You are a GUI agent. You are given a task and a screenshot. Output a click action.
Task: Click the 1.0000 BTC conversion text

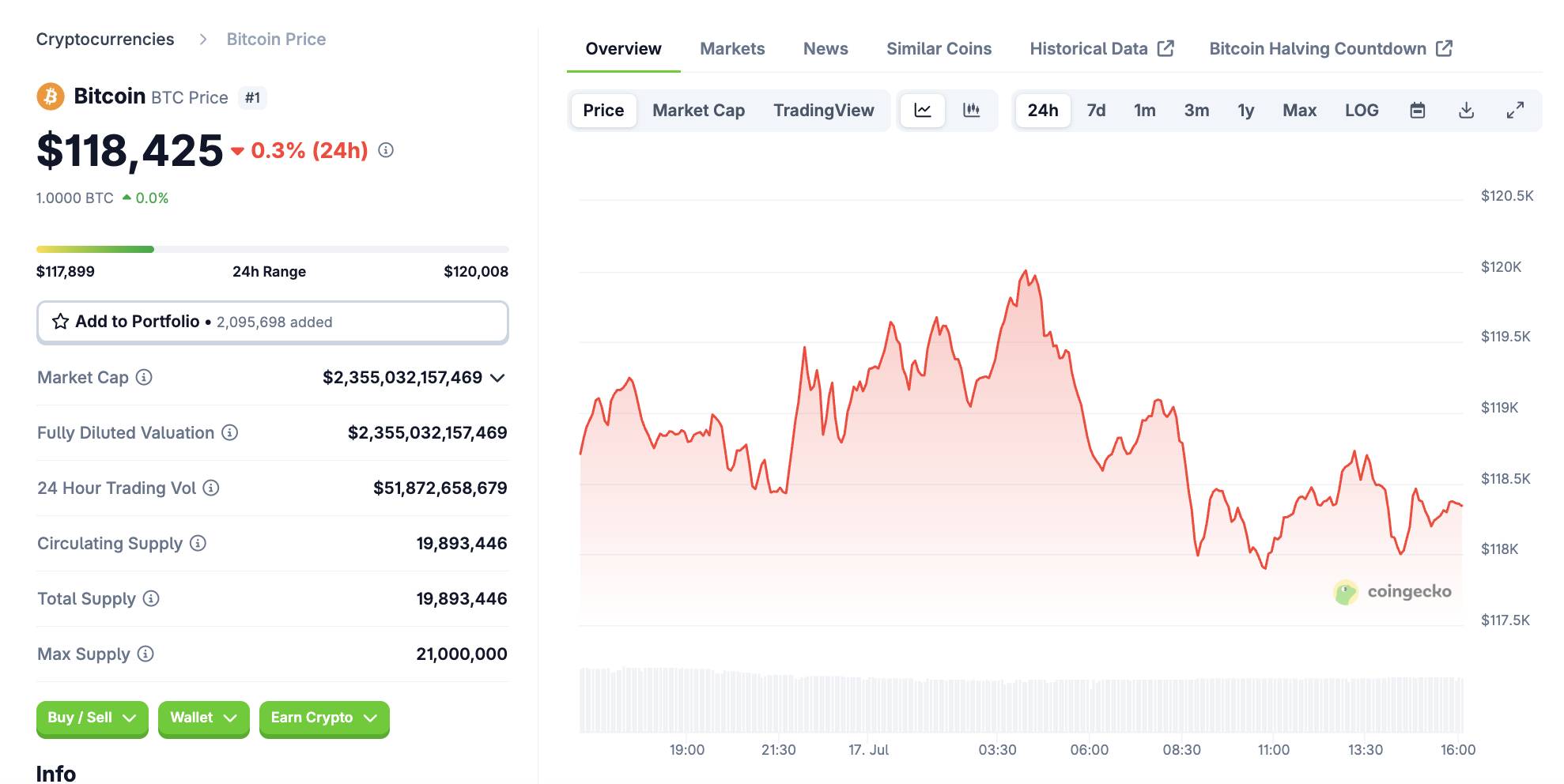pos(75,198)
